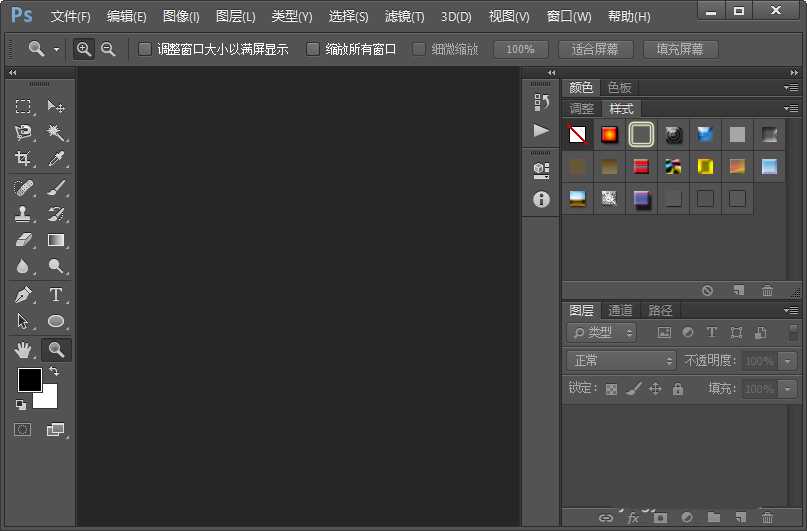Select the Hand tool
The width and height of the screenshot is (807, 531).
23,350
